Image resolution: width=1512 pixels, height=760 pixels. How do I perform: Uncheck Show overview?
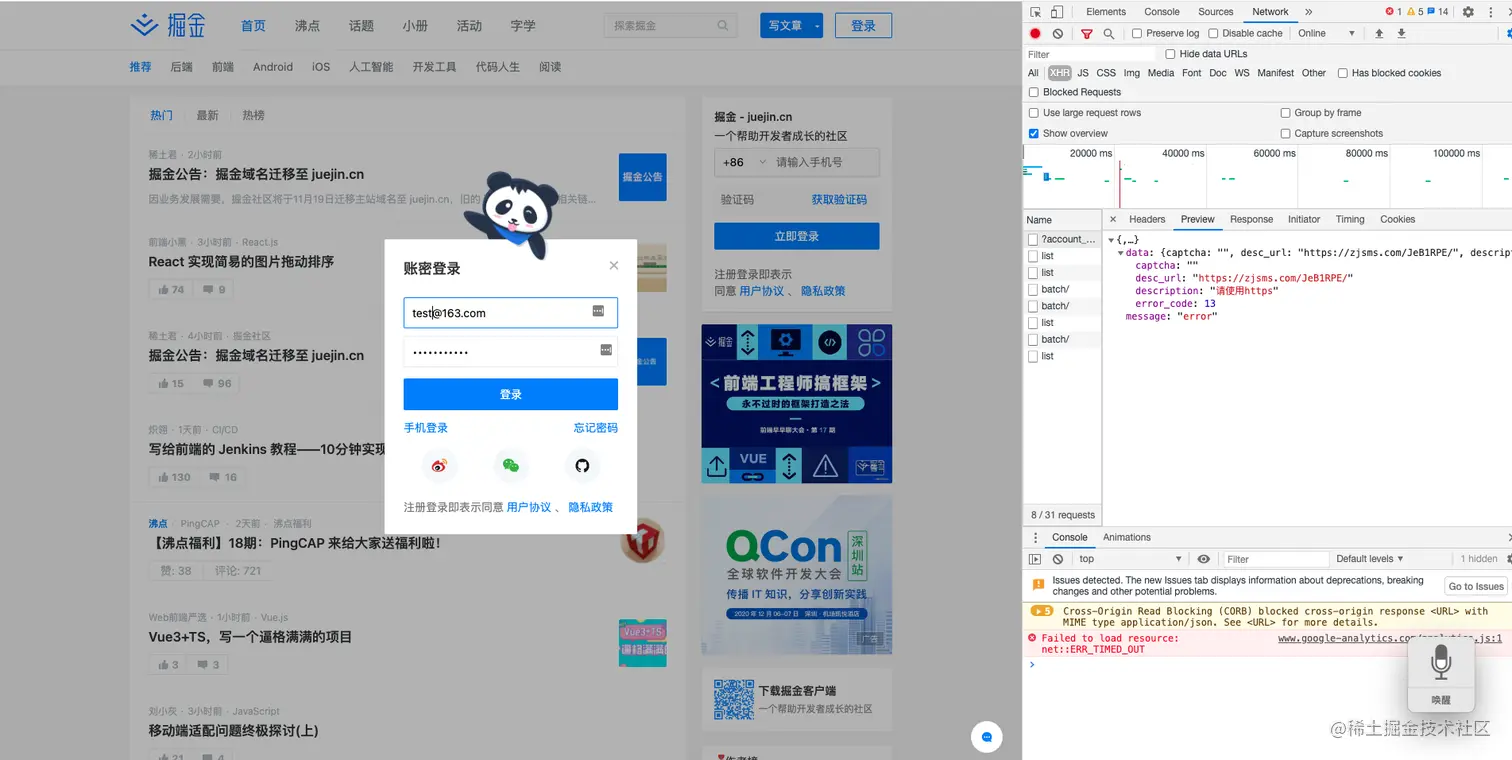click(1034, 133)
